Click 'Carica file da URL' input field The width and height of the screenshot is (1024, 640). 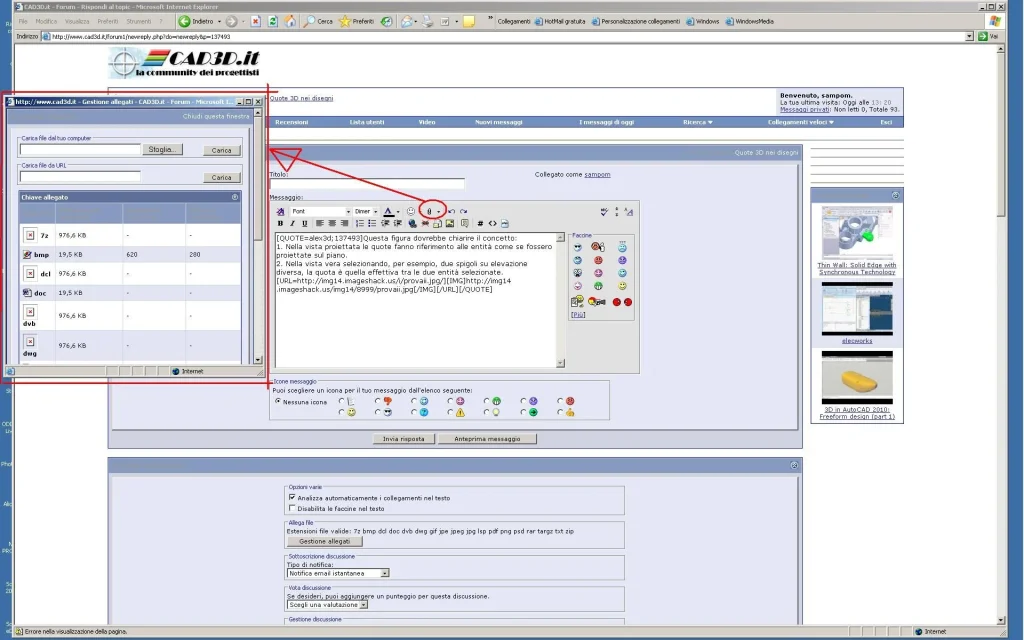pyautogui.click(x=80, y=176)
